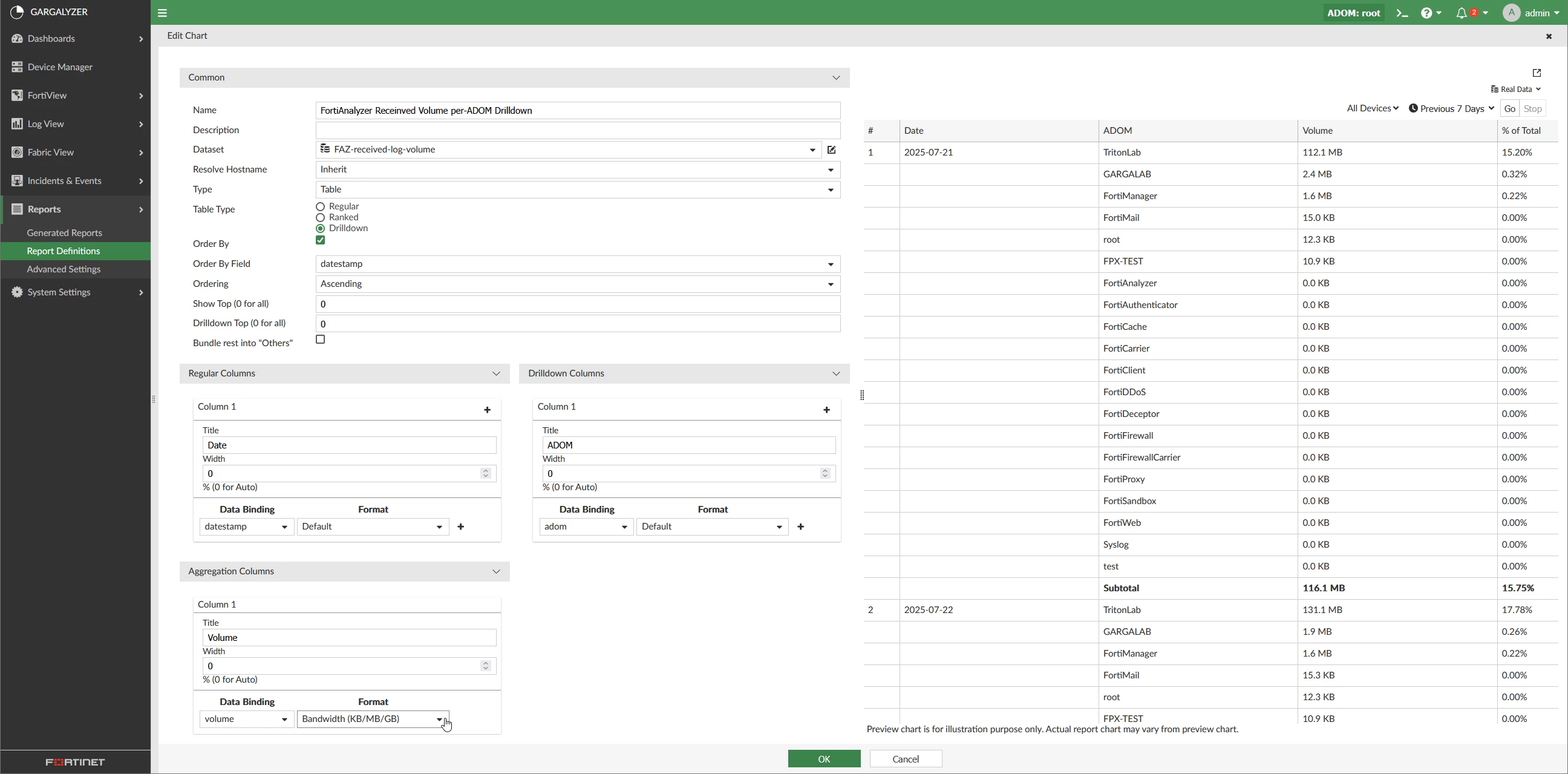Click the FortiView sidebar icon
The height and width of the screenshot is (774, 1568).
(17, 96)
